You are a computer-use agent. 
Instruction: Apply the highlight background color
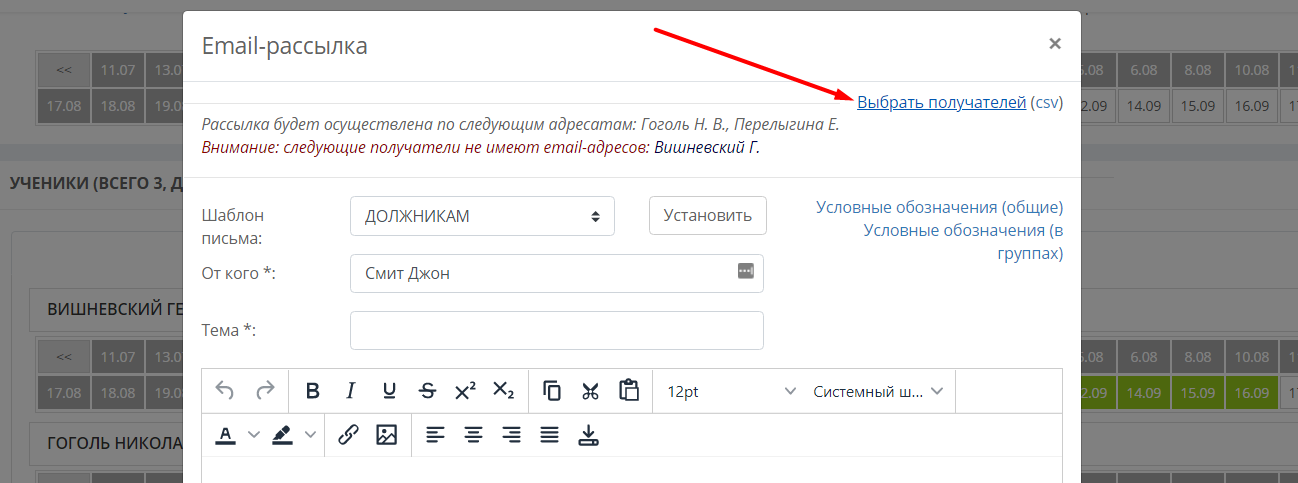283,435
